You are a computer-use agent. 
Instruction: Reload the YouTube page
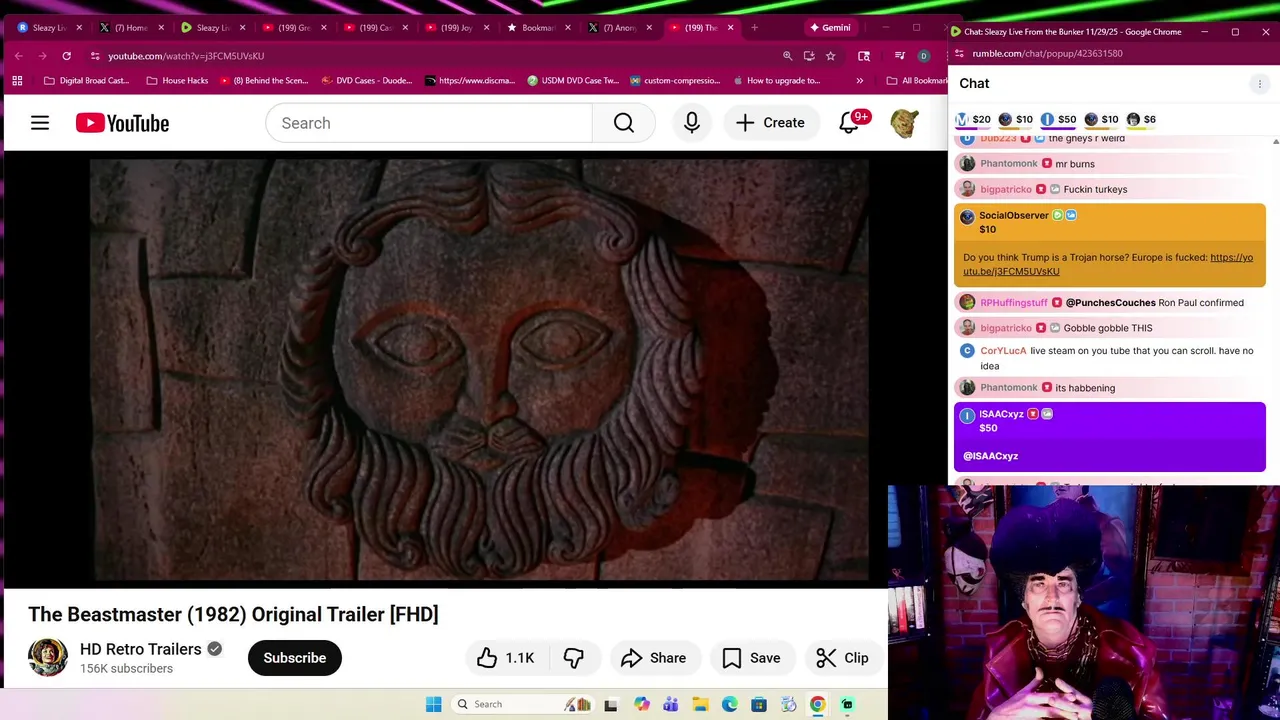pyautogui.click(x=66, y=56)
